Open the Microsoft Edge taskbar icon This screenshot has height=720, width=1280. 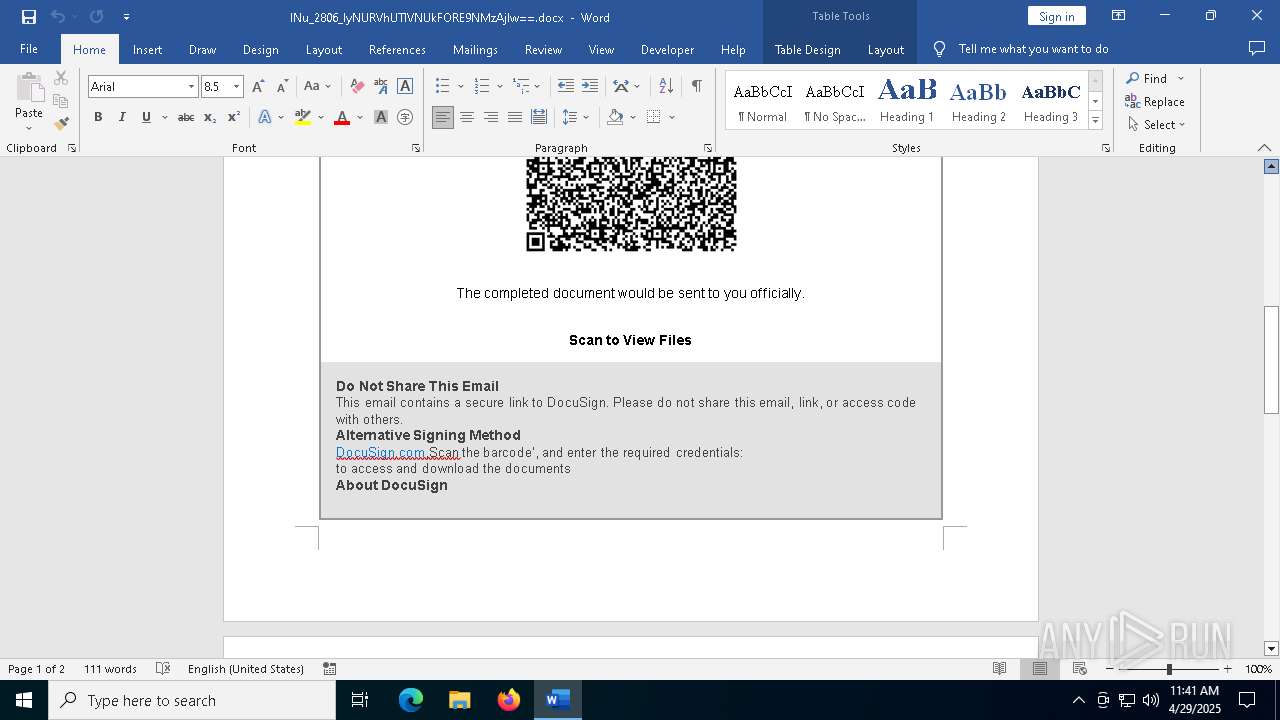pos(411,700)
